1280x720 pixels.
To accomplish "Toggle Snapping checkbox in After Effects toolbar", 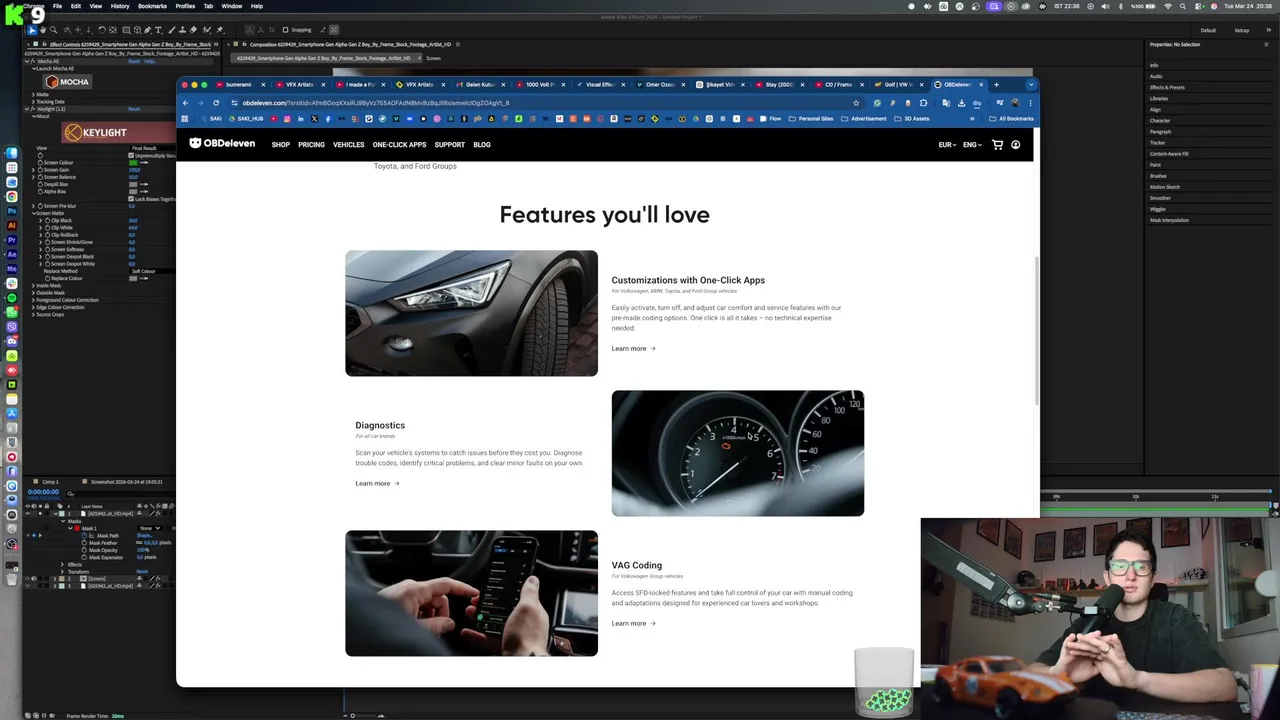I will (284, 30).
